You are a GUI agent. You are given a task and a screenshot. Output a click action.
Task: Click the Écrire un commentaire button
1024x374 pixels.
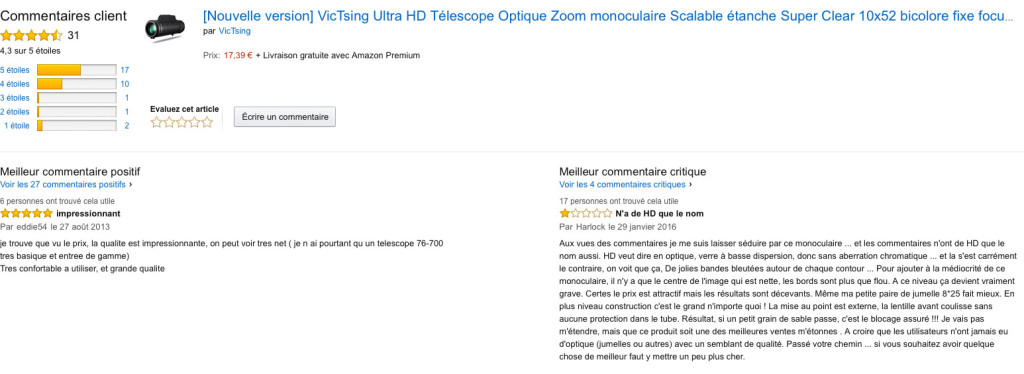pyautogui.click(x=285, y=117)
